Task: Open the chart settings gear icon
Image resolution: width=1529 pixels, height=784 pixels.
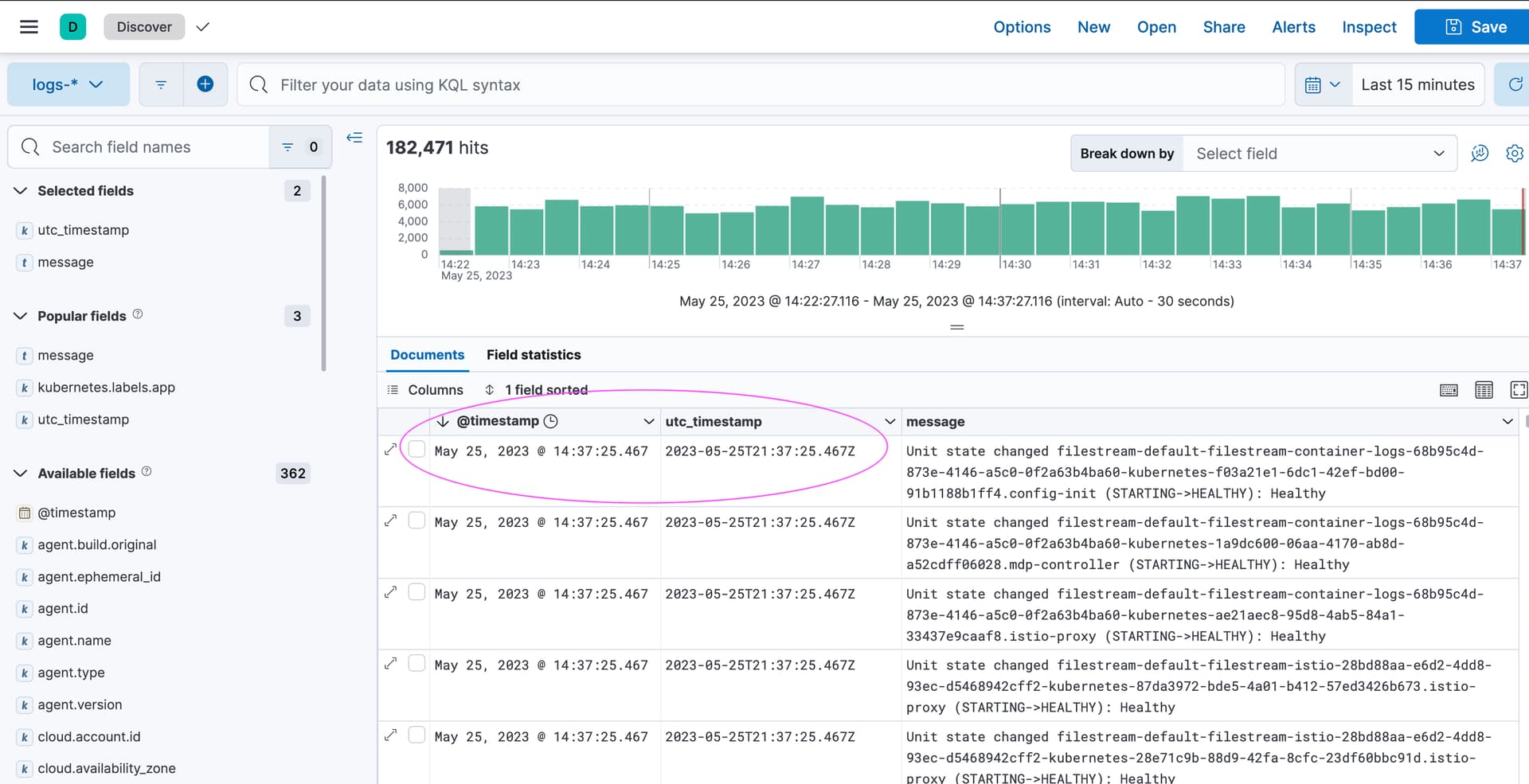Action: (1514, 154)
